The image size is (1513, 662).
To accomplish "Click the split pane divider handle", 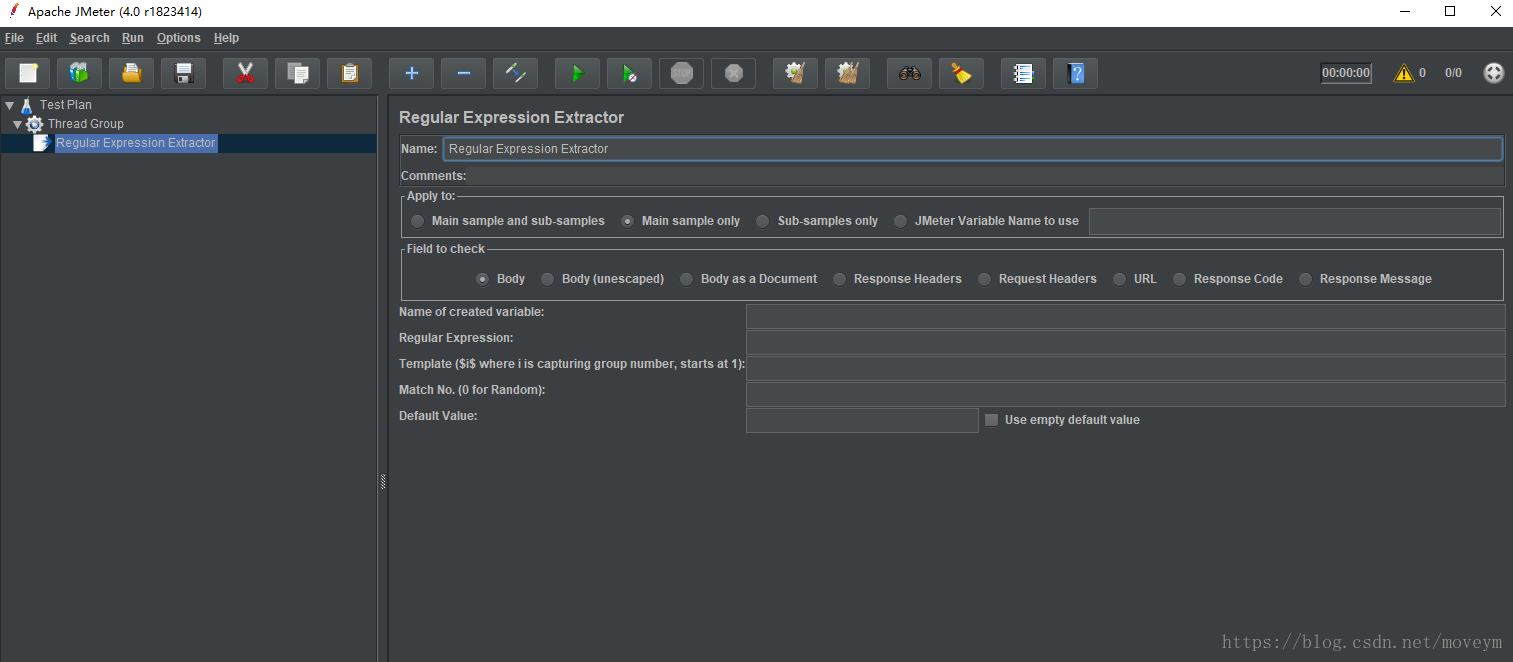I will [x=382, y=482].
